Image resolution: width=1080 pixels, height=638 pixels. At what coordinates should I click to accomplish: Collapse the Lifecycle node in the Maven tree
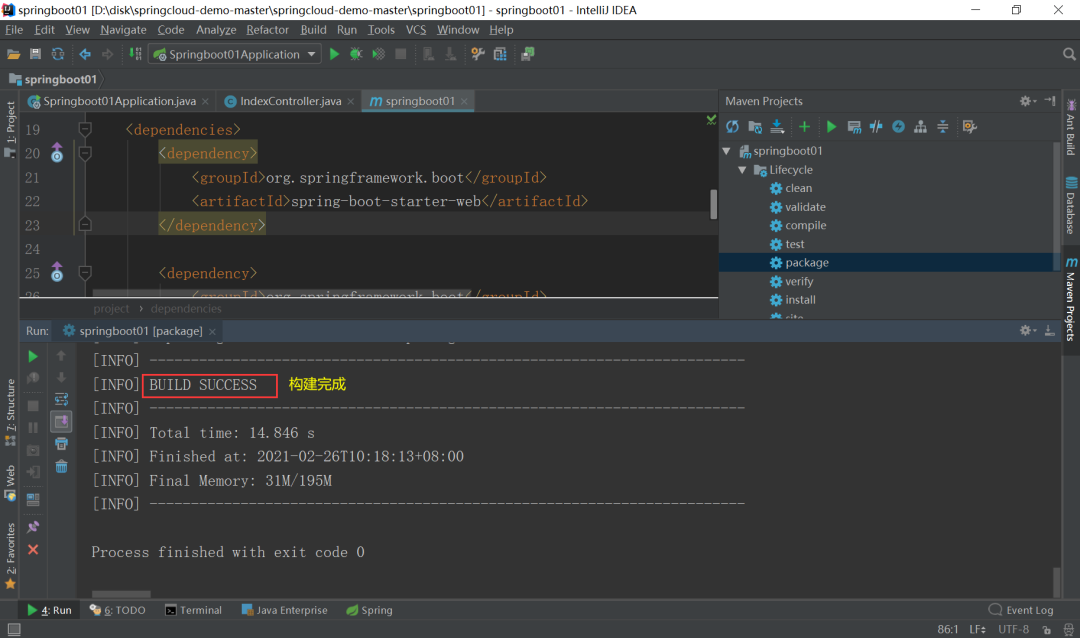click(x=742, y=169)
